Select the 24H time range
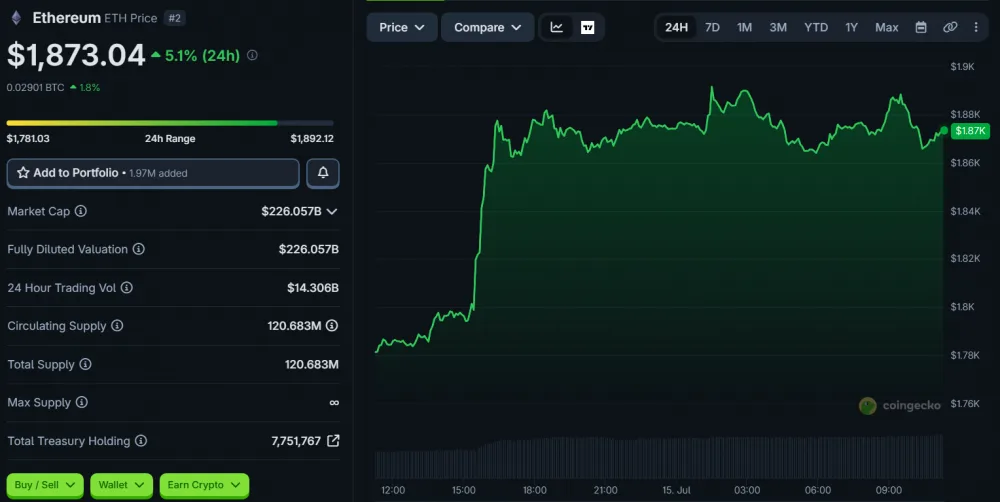1000x502 pixels. 676,27
